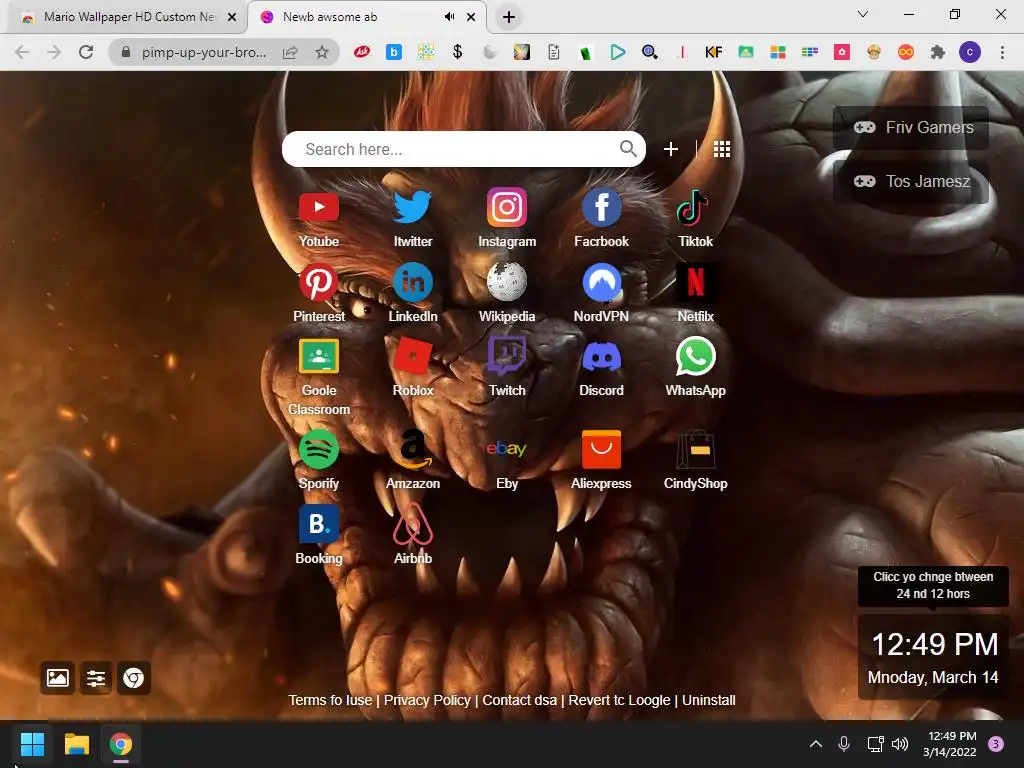Open the notification count badge
The image size is (1024, 768).
(996, 744)
